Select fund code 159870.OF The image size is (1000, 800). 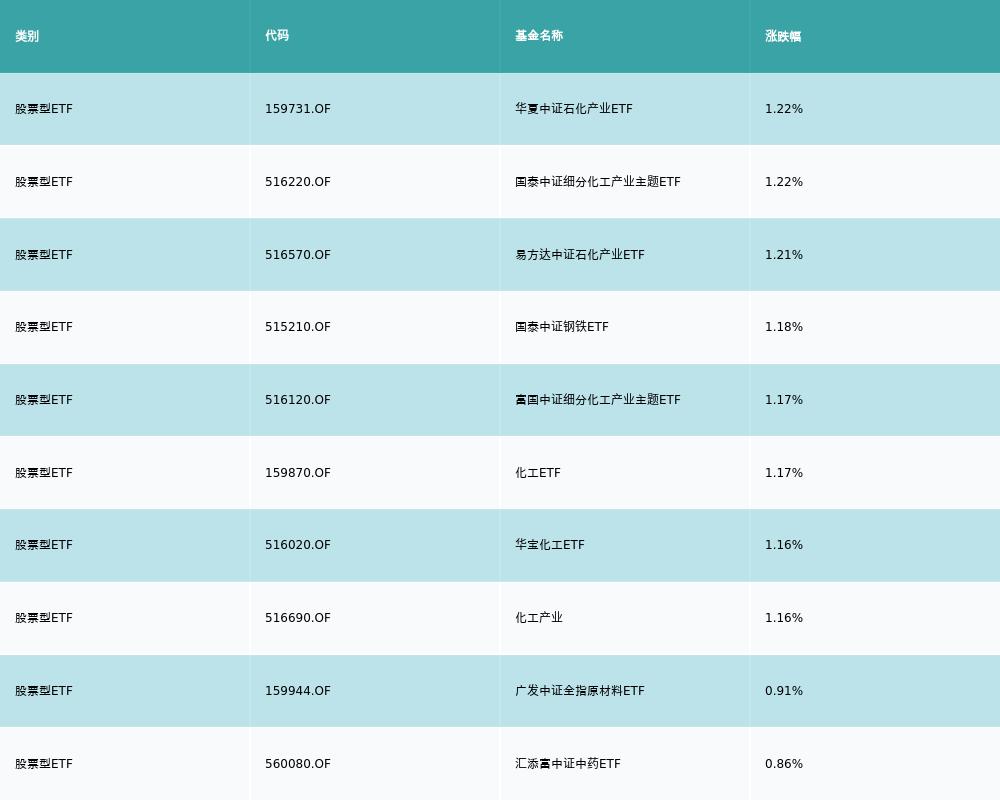pos(298,473)
